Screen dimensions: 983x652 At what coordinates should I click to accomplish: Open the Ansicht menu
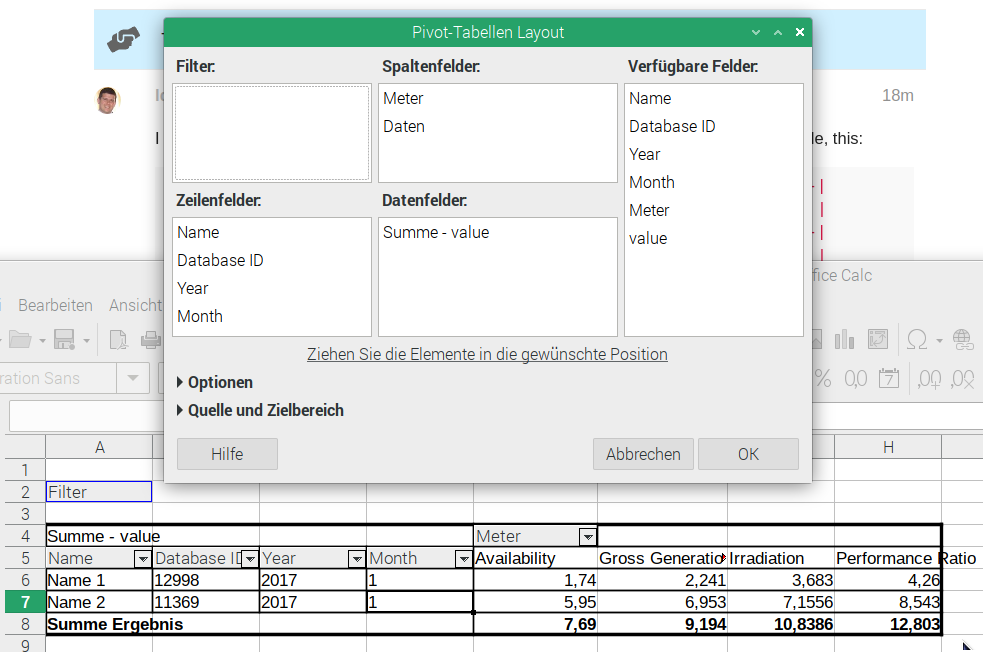click(136, 305)
